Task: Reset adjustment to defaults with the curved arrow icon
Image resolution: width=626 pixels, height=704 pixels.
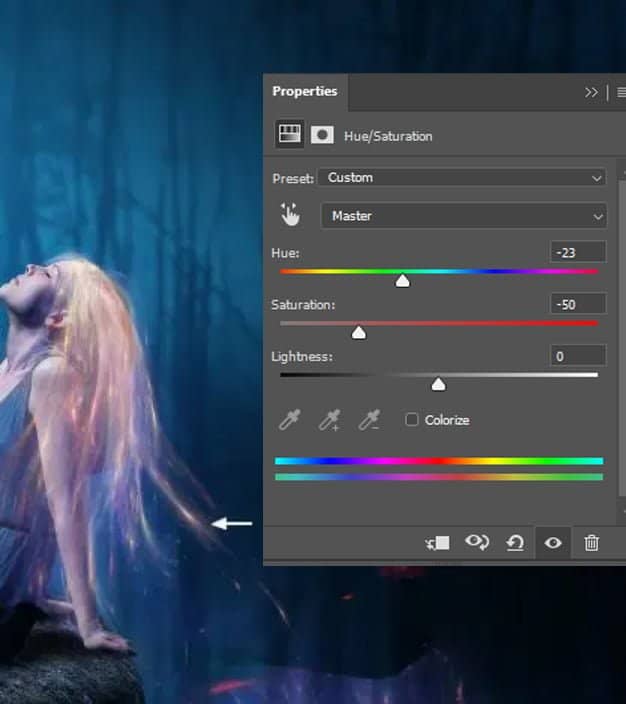Action: (515, 543)
